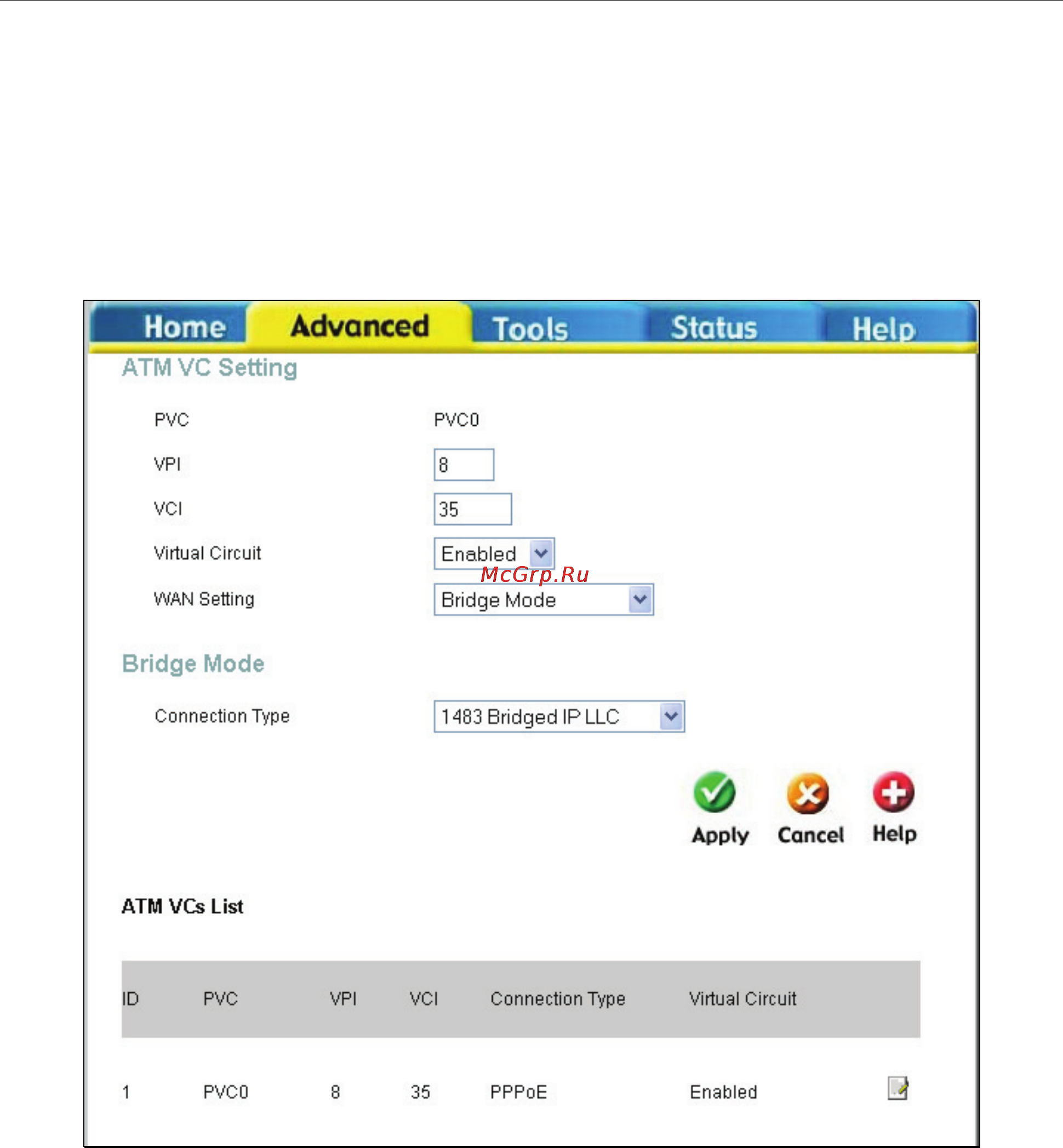This screenshot has height=1148, width=1063.
Task: Click the PVC column header in list
Action: point(220,998)
